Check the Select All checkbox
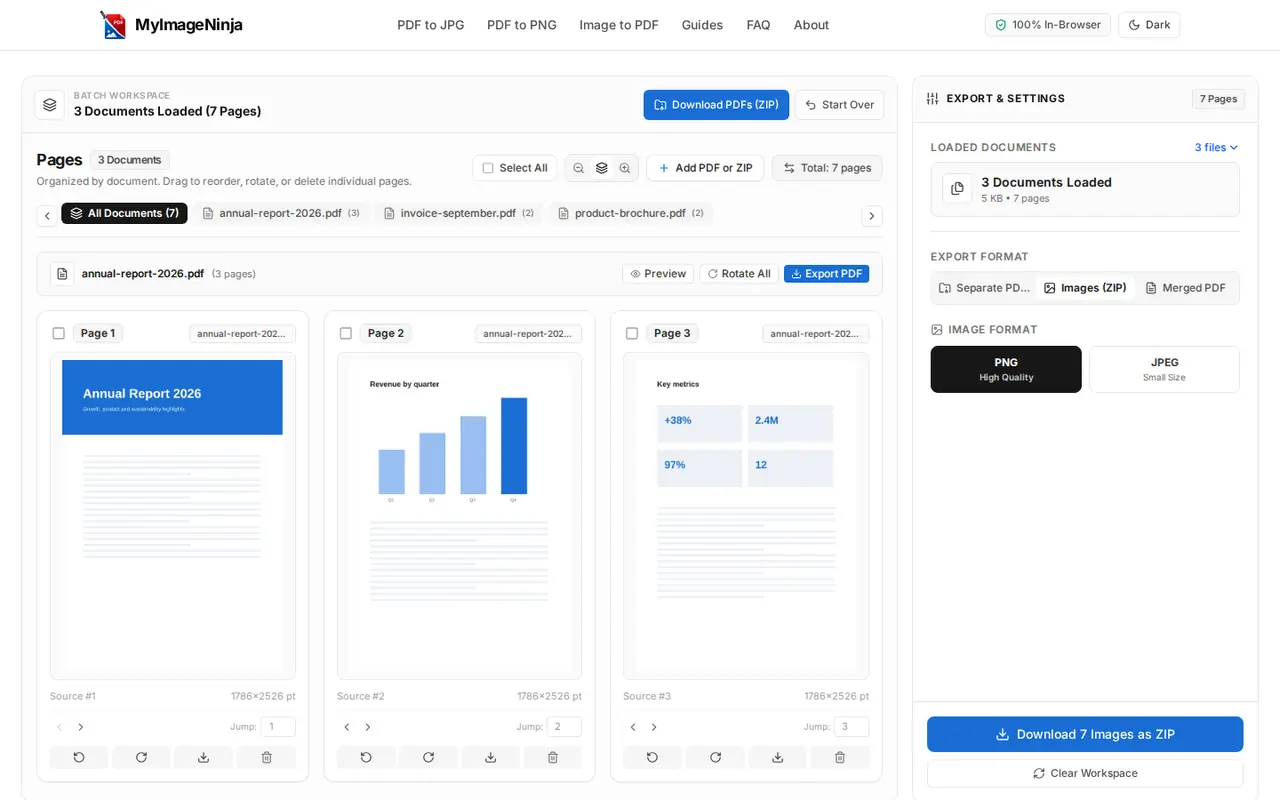Screen dimensions: 1280x800 (488, 168)
